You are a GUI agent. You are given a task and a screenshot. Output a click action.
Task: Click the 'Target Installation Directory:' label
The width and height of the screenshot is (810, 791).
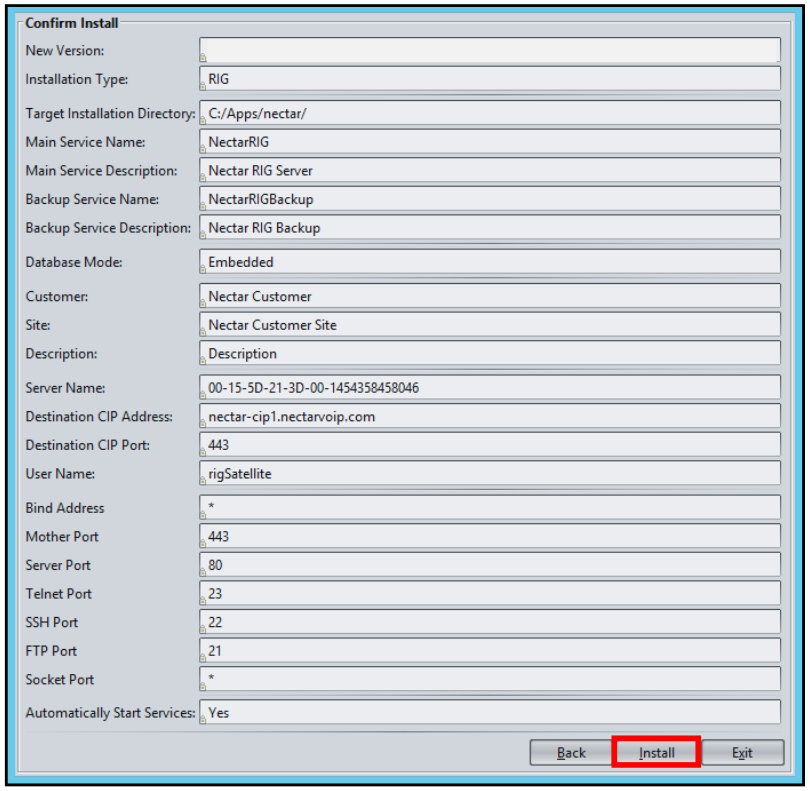click(x=110, y=113)
